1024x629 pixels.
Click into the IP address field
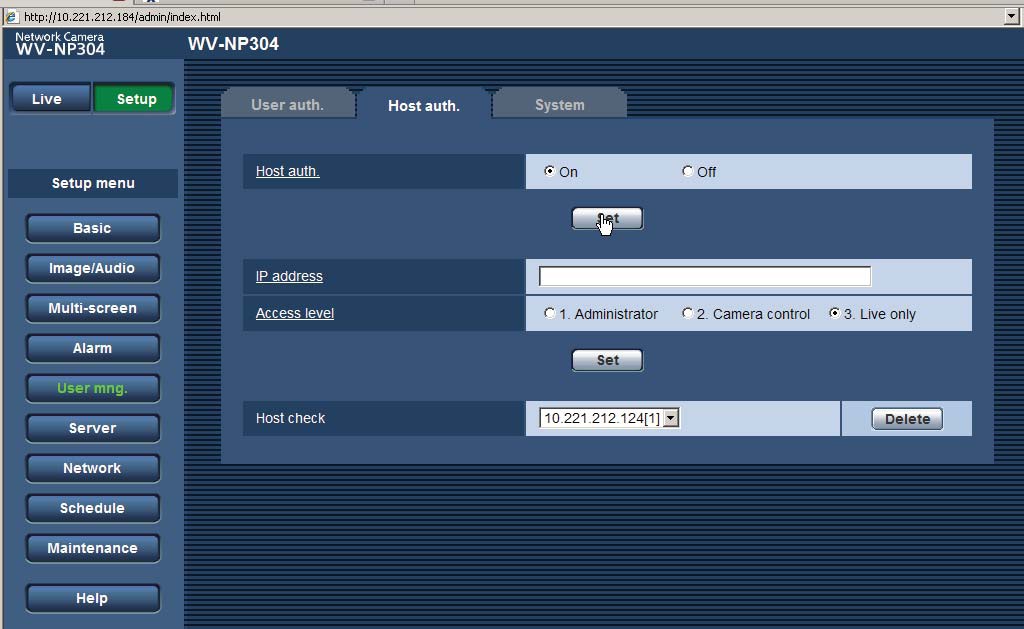704,276
